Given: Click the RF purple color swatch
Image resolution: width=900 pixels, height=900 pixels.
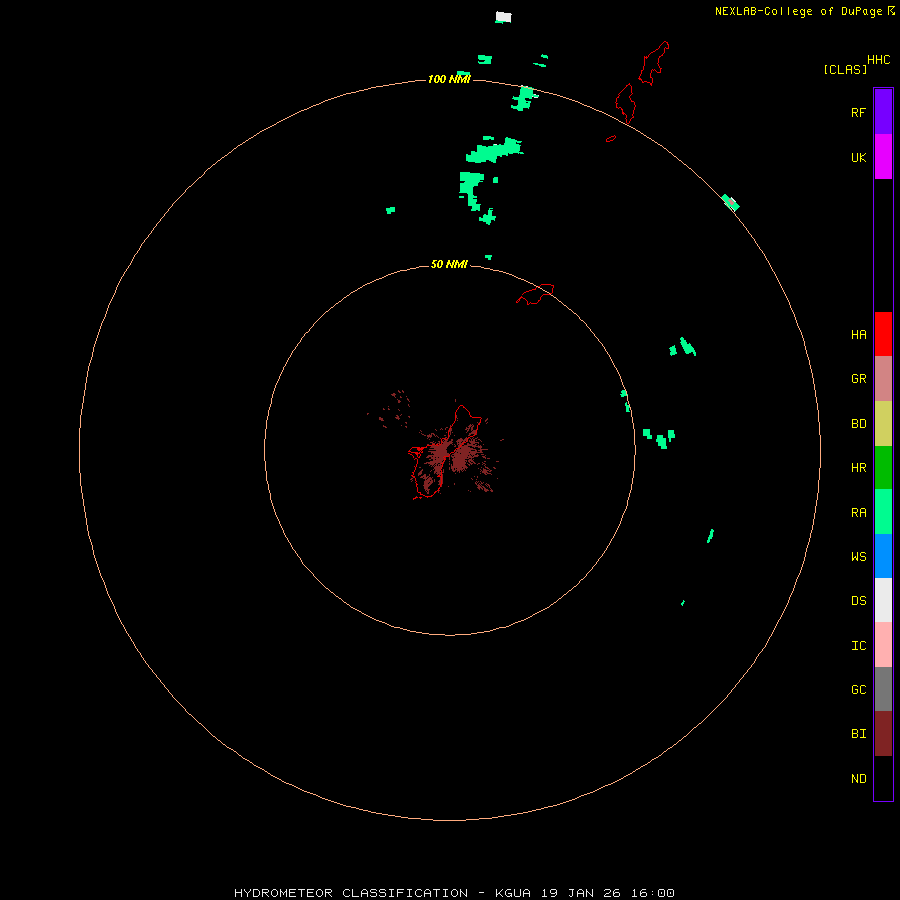Looking at the screenshot, I should [x=883, y=112].
